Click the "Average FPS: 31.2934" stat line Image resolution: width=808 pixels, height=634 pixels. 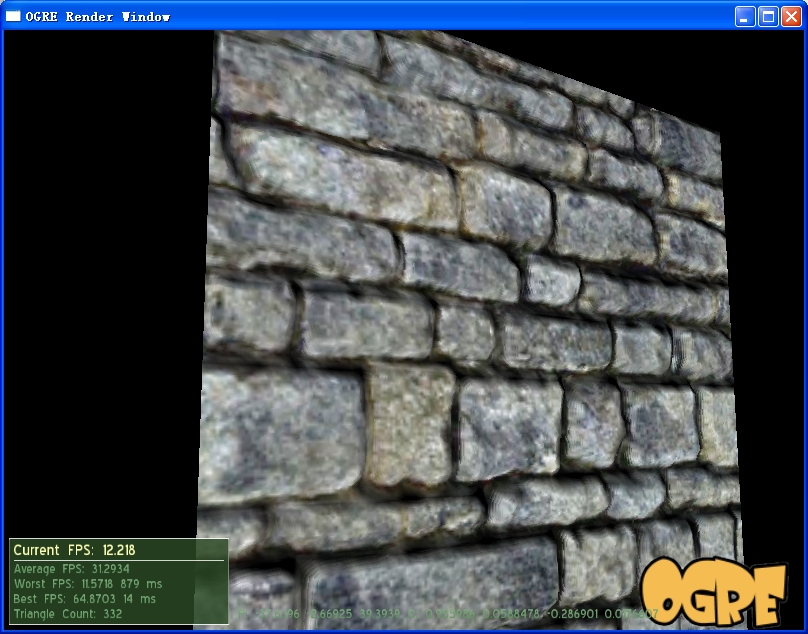pos(72,569)
